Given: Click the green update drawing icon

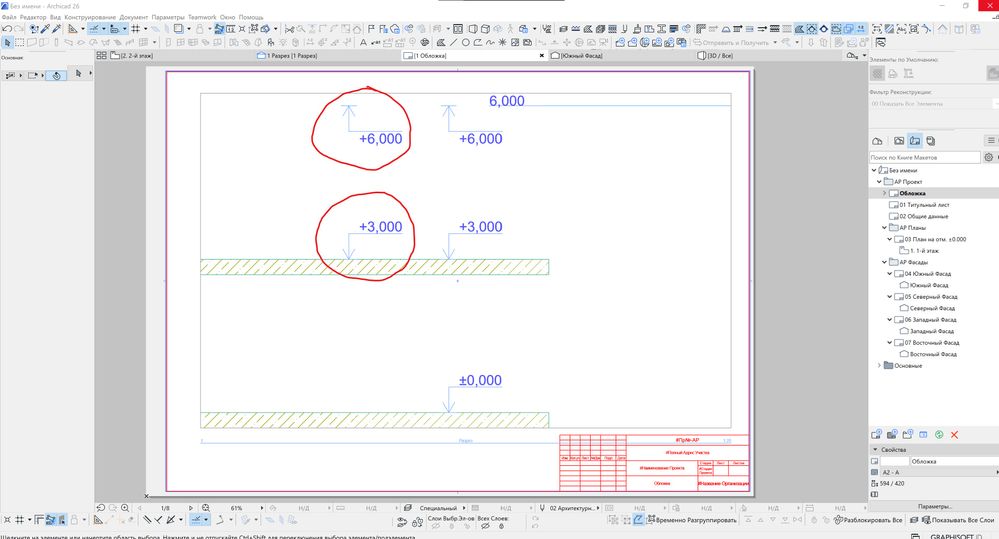Looking at the screenshot, I should pos(939,435).
